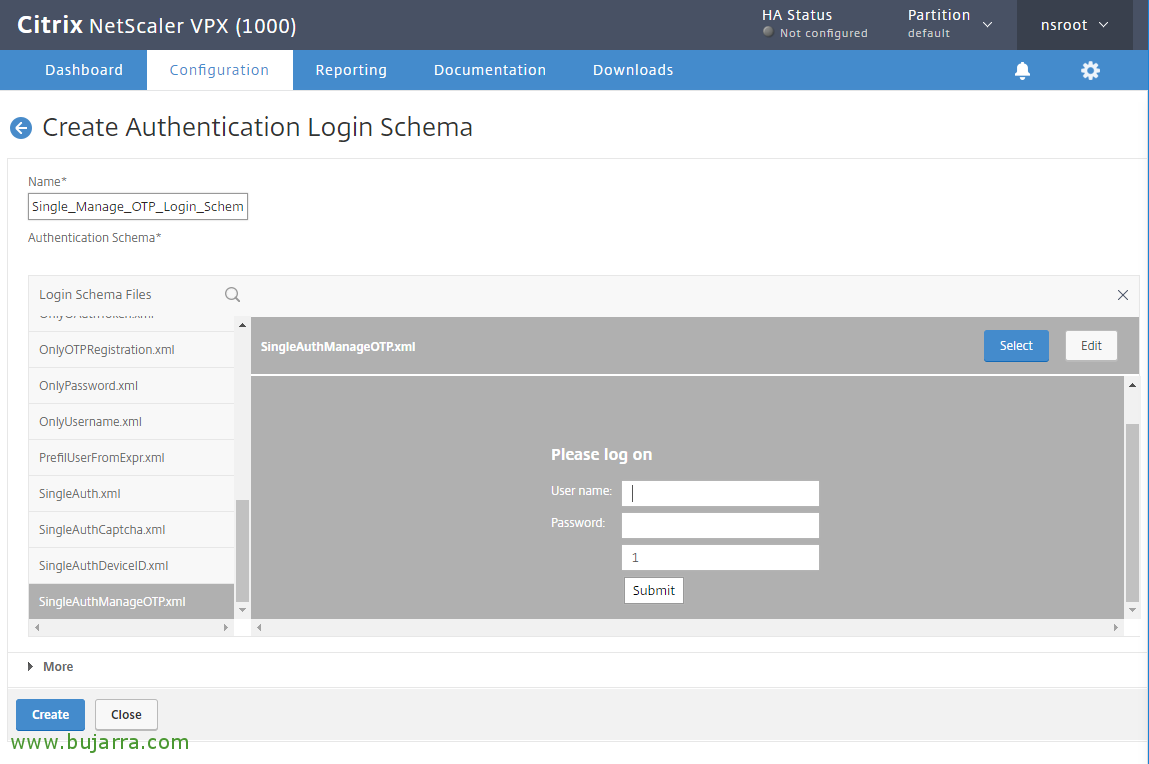Click the User name field in preview
Screen dimensions: 1149x764
[720, 493]
